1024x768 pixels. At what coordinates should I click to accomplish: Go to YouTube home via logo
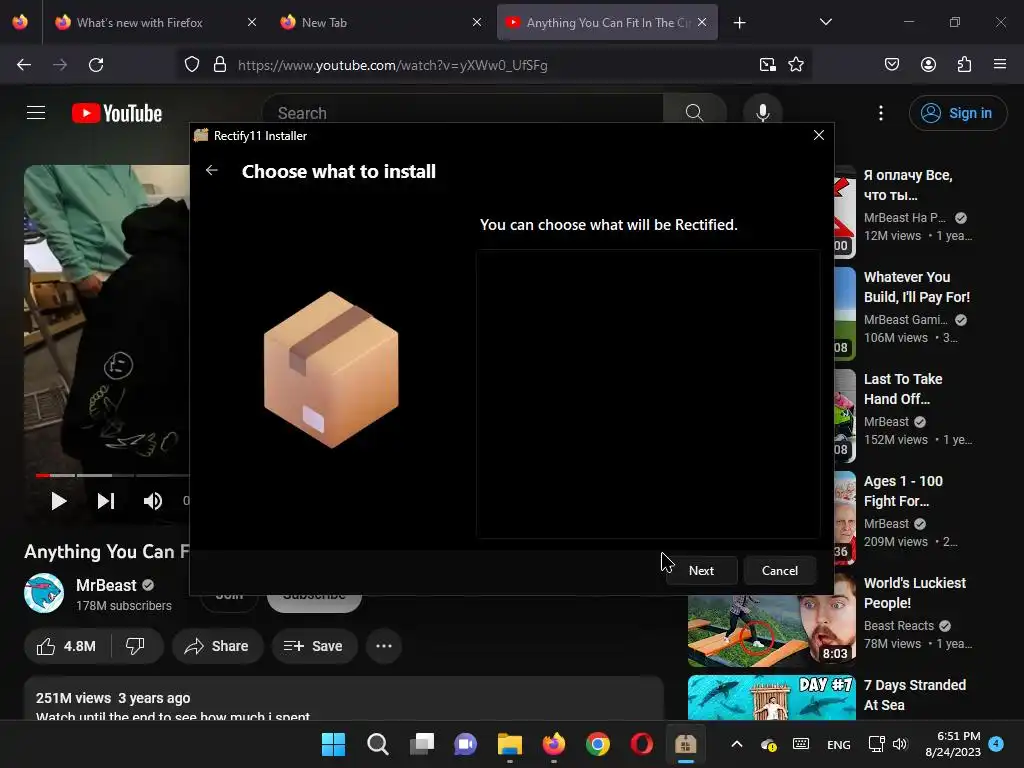pyautogui.click(x=117, y=113)
